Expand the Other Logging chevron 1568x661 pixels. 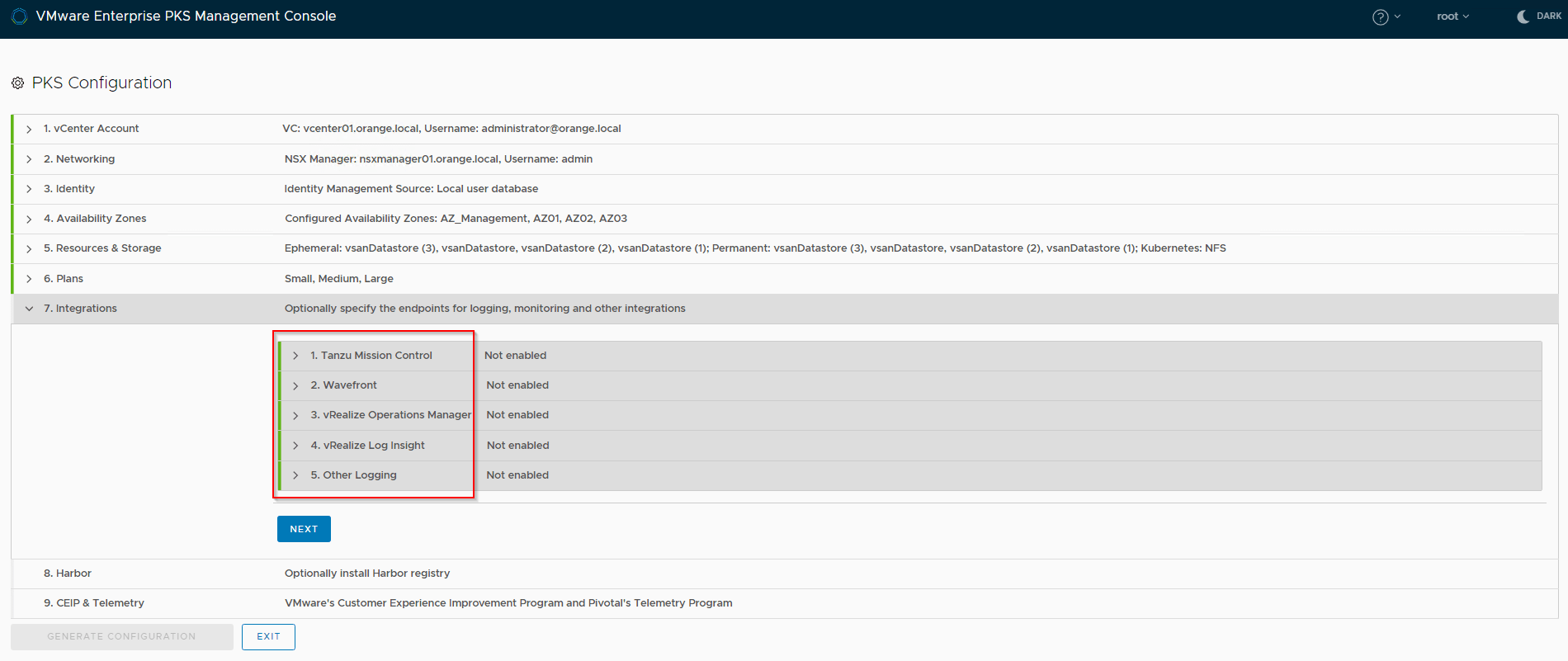point(295,475)
